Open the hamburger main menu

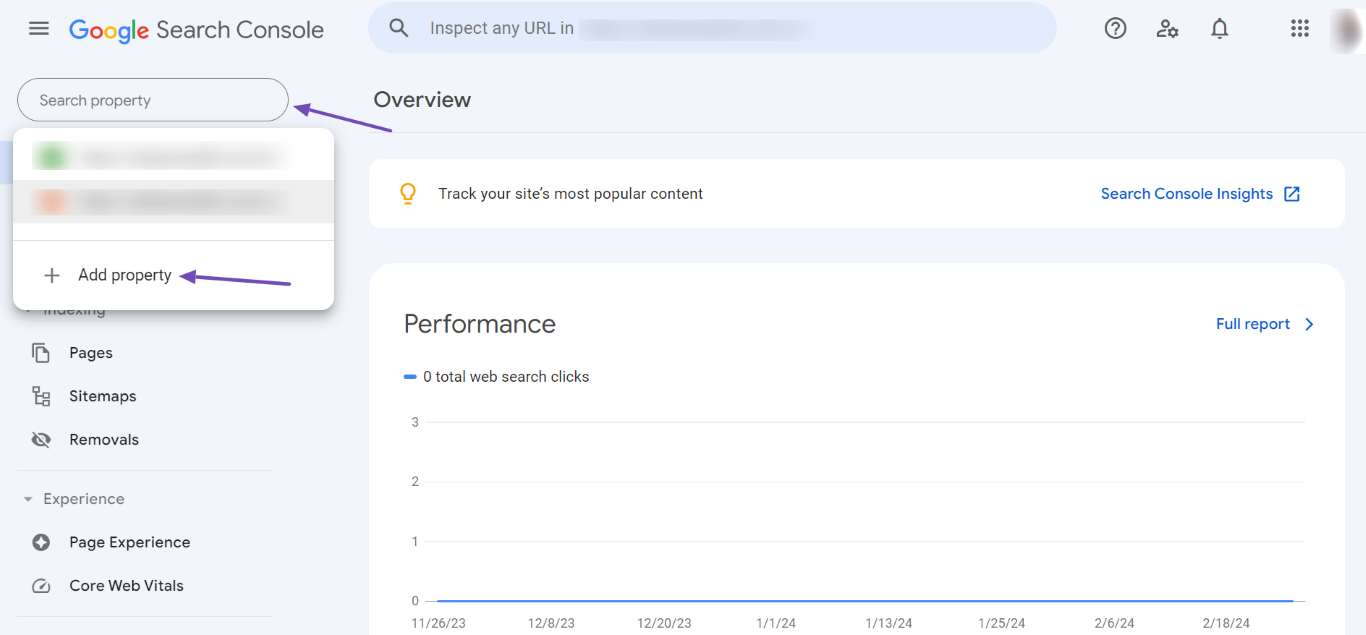(39, 29)
